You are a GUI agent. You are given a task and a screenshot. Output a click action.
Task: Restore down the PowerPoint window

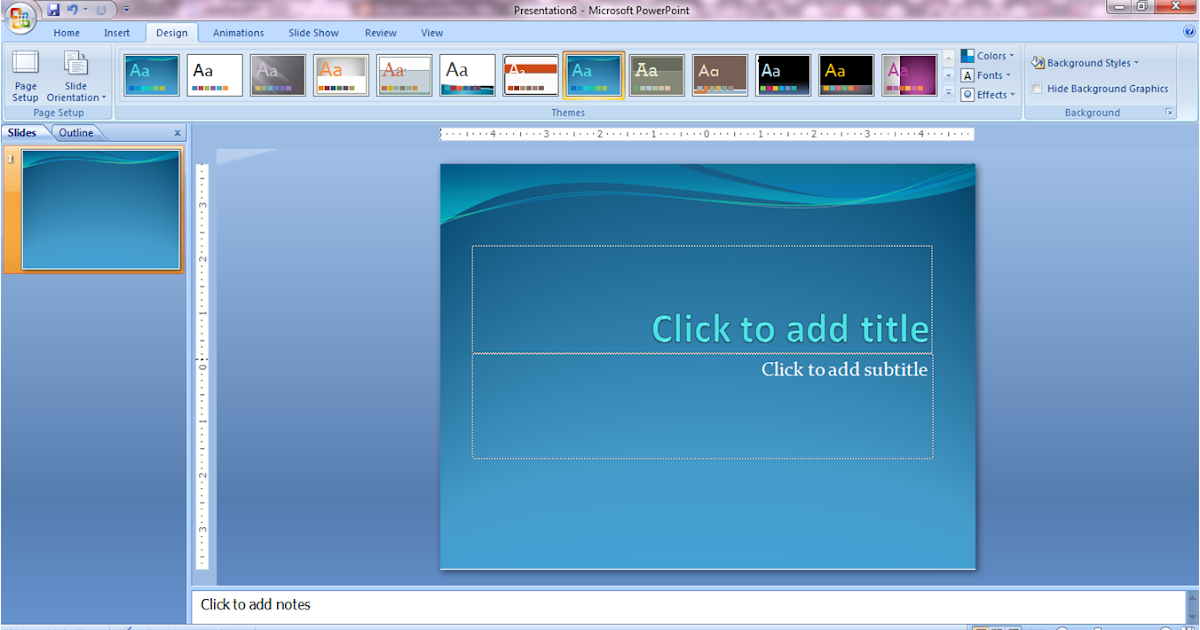pyautogui.click(x=1142, y=6)
